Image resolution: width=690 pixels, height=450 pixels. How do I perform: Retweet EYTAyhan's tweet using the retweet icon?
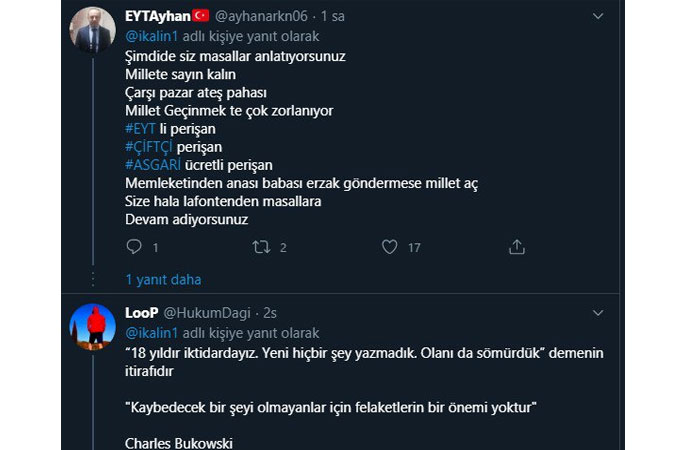point(261,247)
